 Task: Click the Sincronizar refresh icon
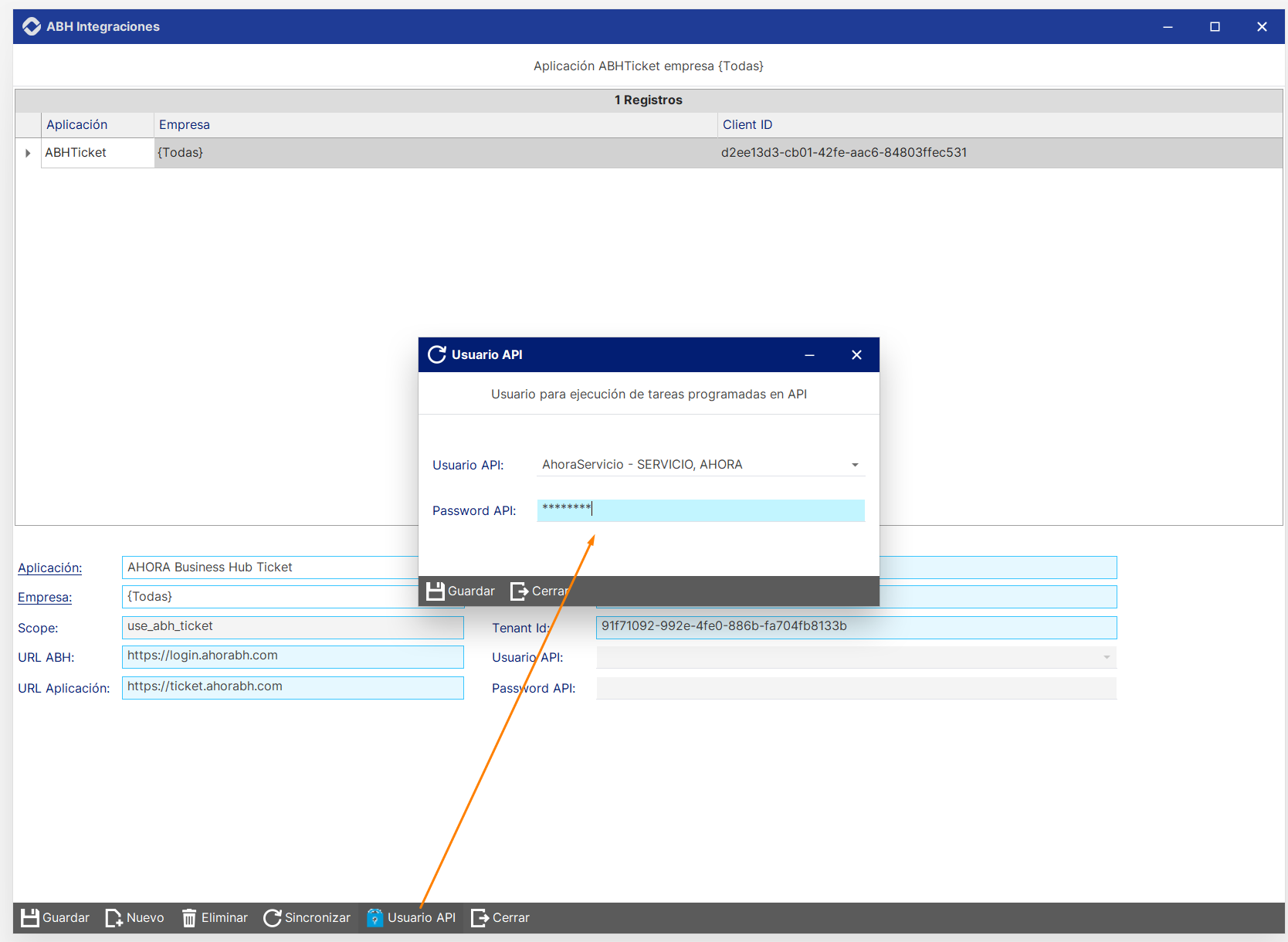tap(272, 917)
